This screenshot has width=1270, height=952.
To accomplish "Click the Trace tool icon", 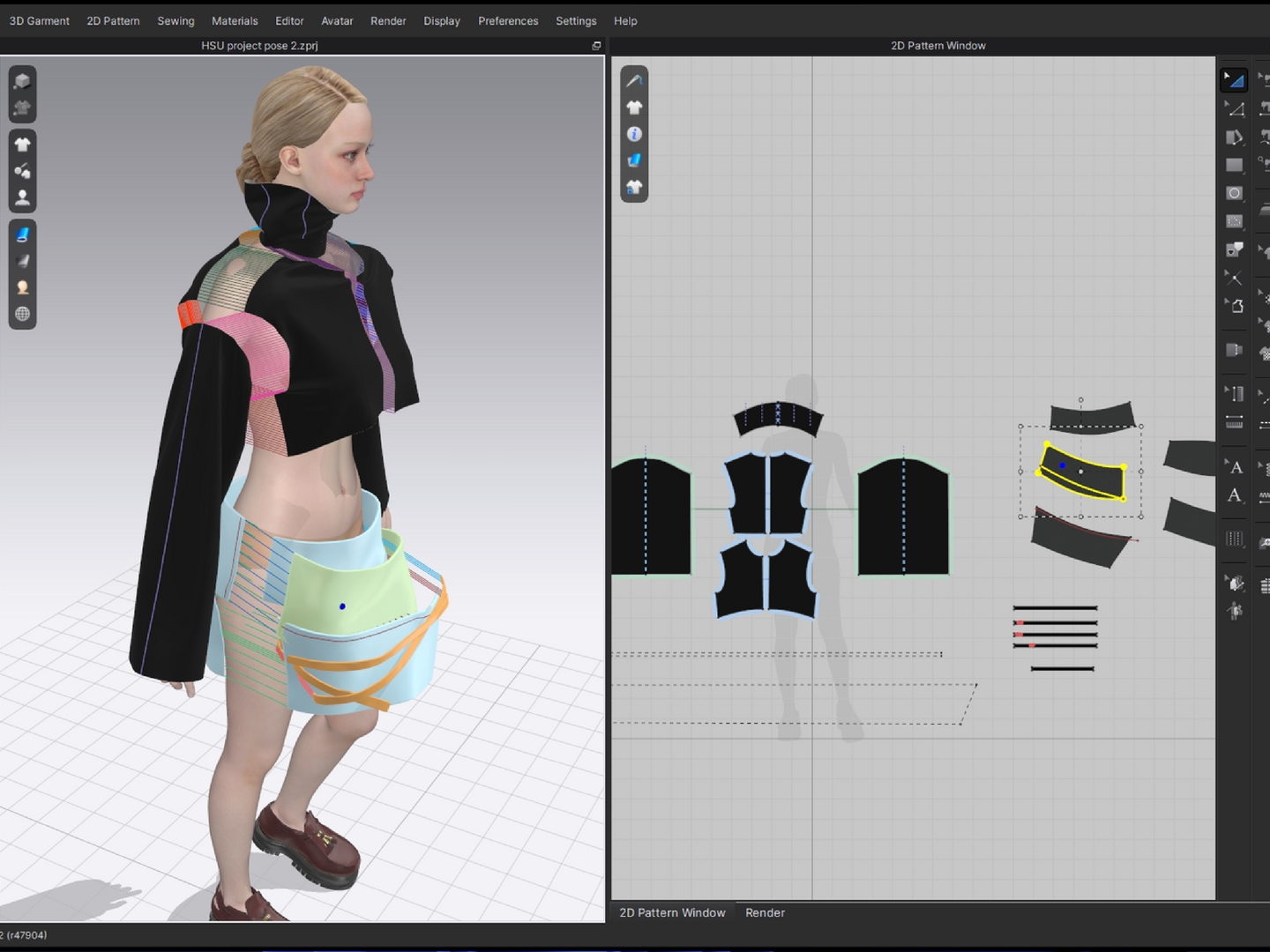I will [1234, 306].
